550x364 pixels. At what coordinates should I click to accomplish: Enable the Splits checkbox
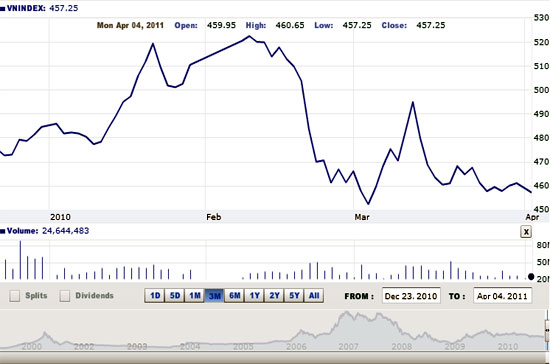15,296
